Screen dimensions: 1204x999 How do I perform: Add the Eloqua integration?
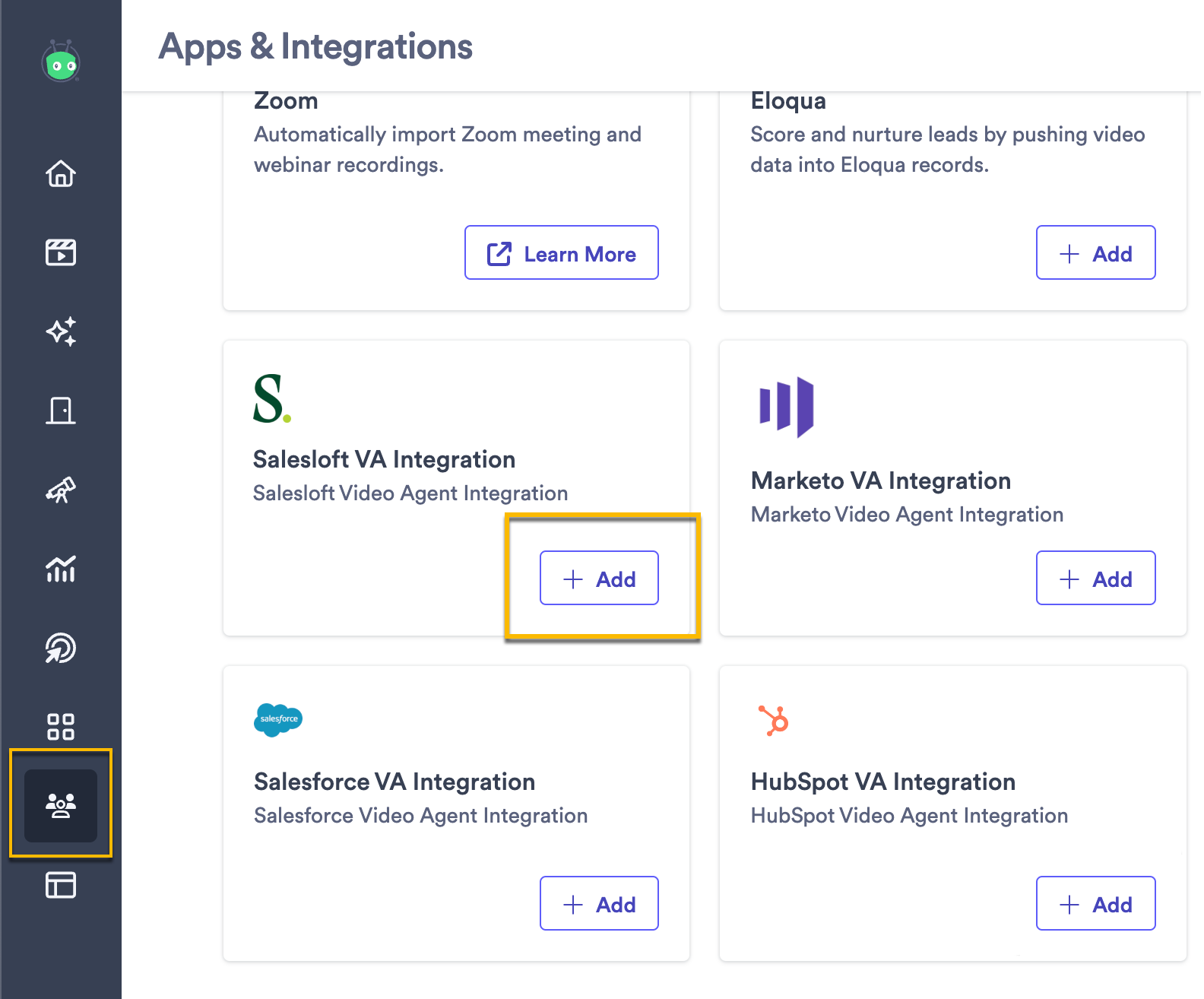tap(1096, 252)
